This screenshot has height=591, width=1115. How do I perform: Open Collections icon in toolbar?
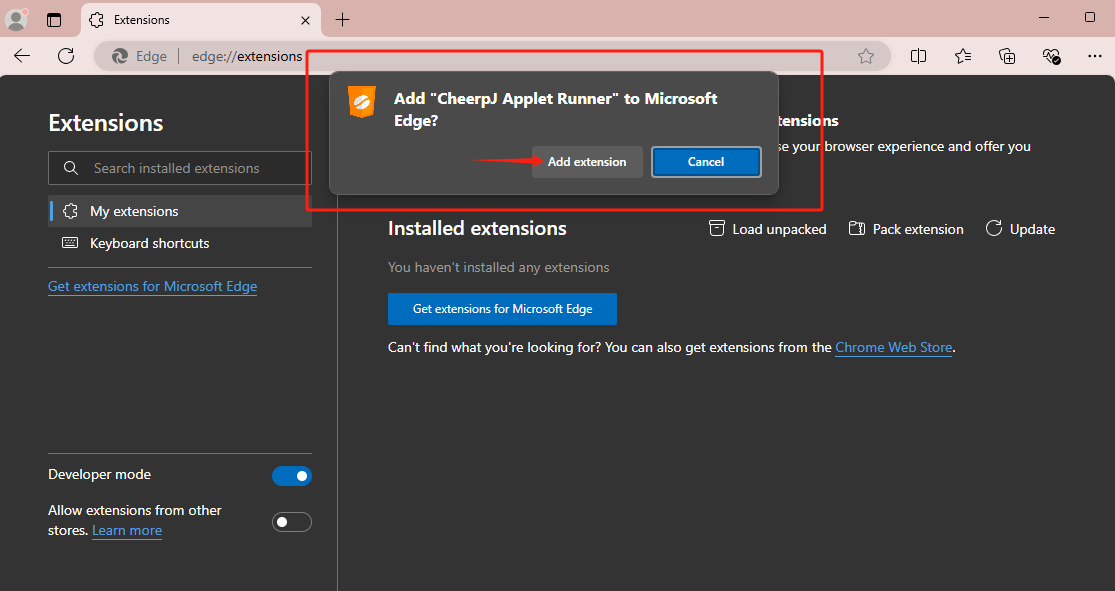click(x=1007, y=56)
